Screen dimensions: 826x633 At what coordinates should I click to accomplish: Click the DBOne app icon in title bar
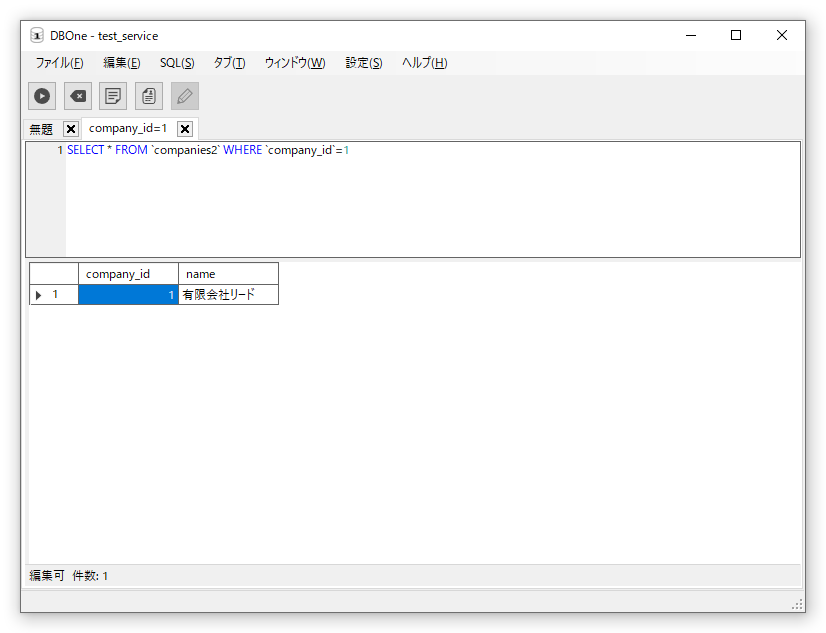point(37,36)
